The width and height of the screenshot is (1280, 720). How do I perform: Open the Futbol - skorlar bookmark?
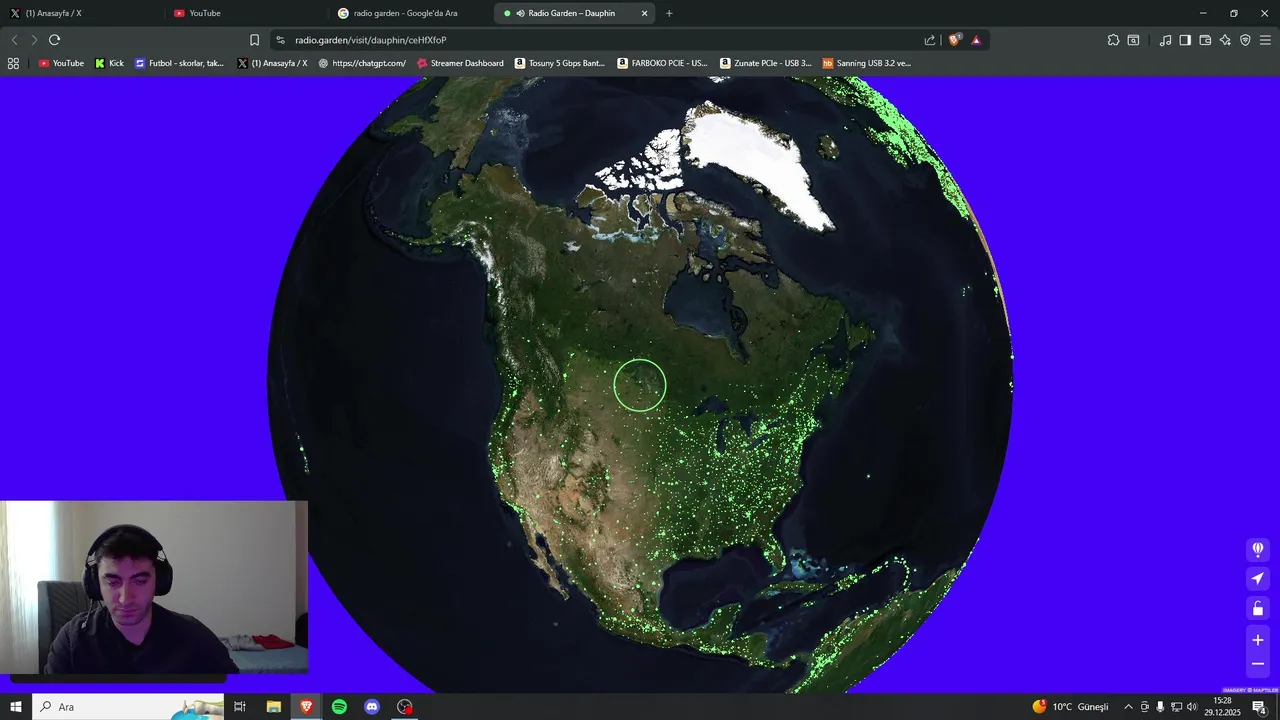pos(180,63)
